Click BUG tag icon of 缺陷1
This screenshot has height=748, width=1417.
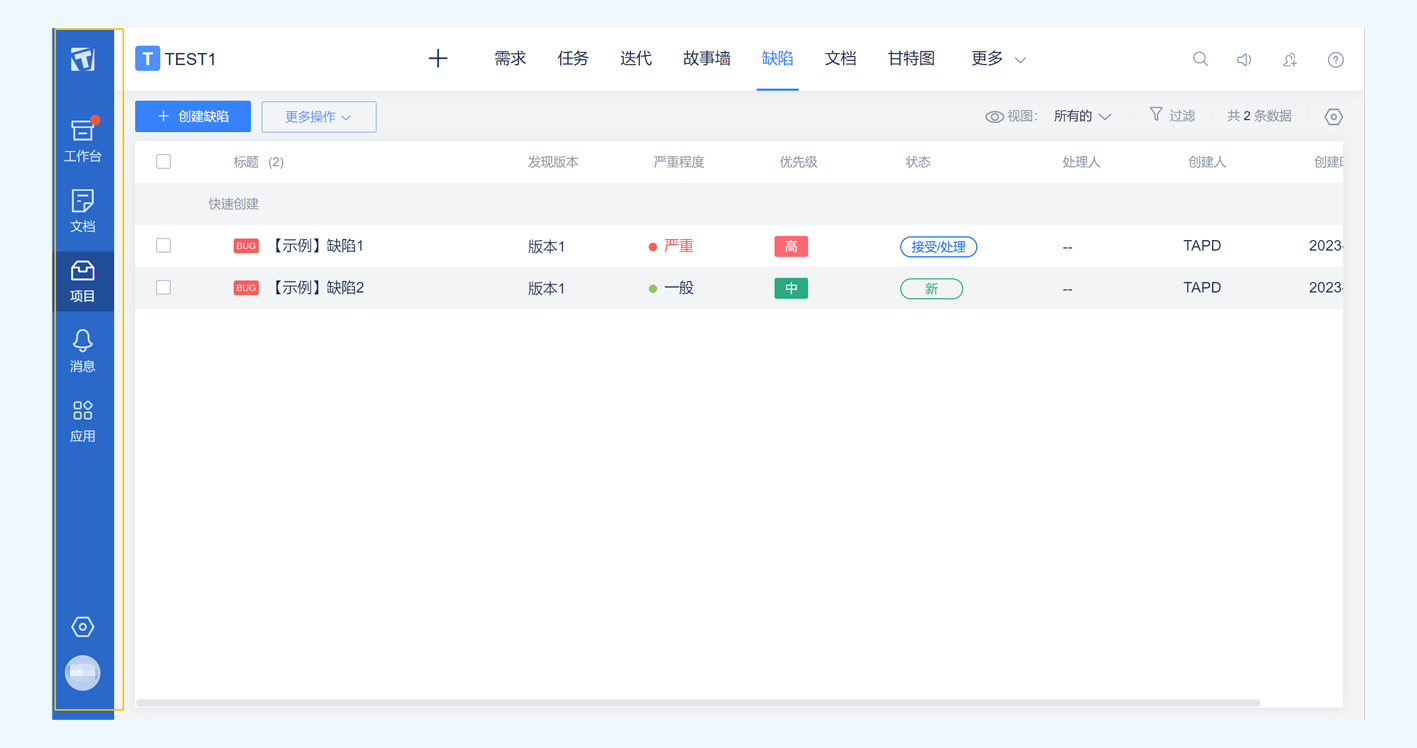click(246, 246)
